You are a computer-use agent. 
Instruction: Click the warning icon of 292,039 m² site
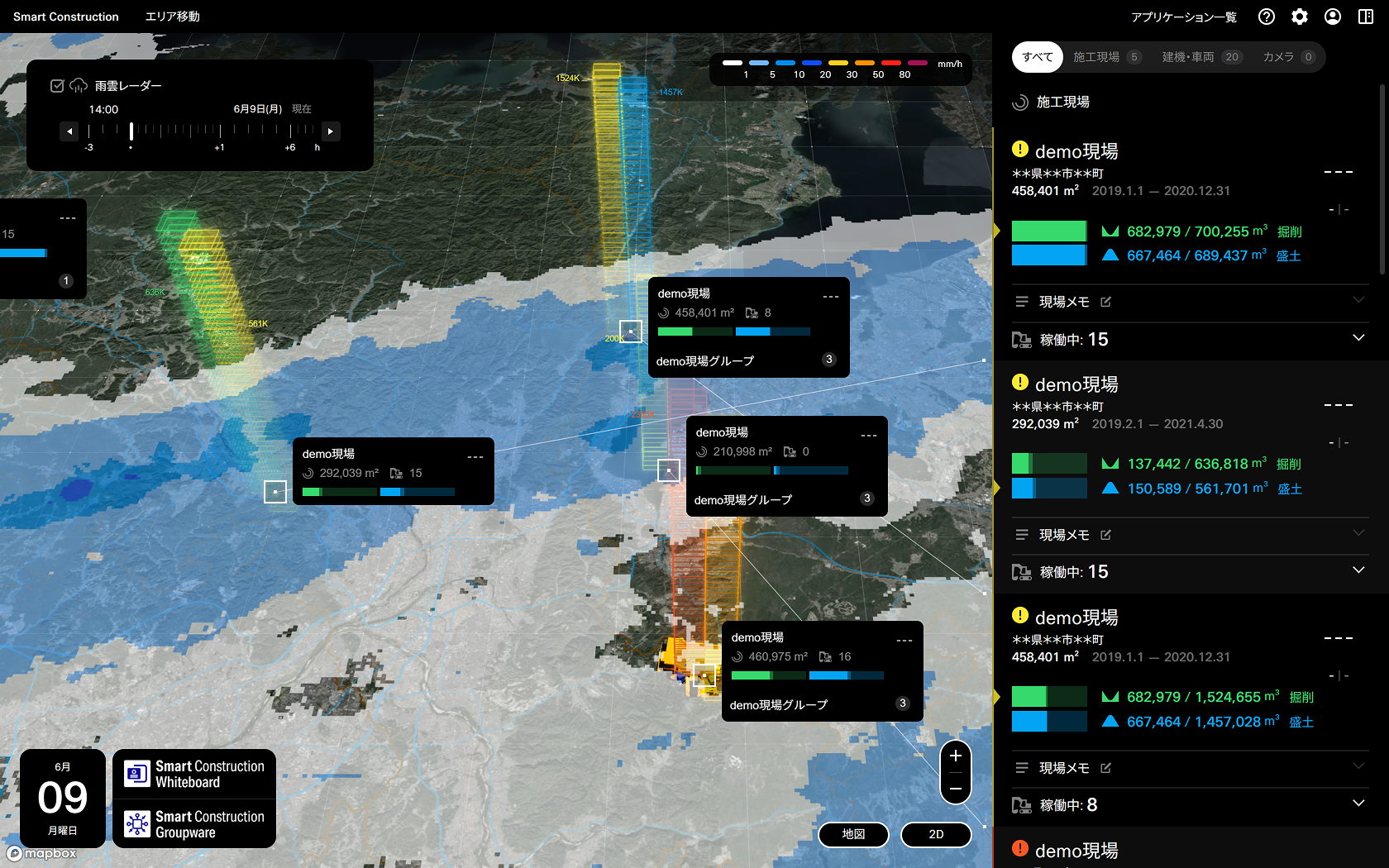[x=1020, y=382]
